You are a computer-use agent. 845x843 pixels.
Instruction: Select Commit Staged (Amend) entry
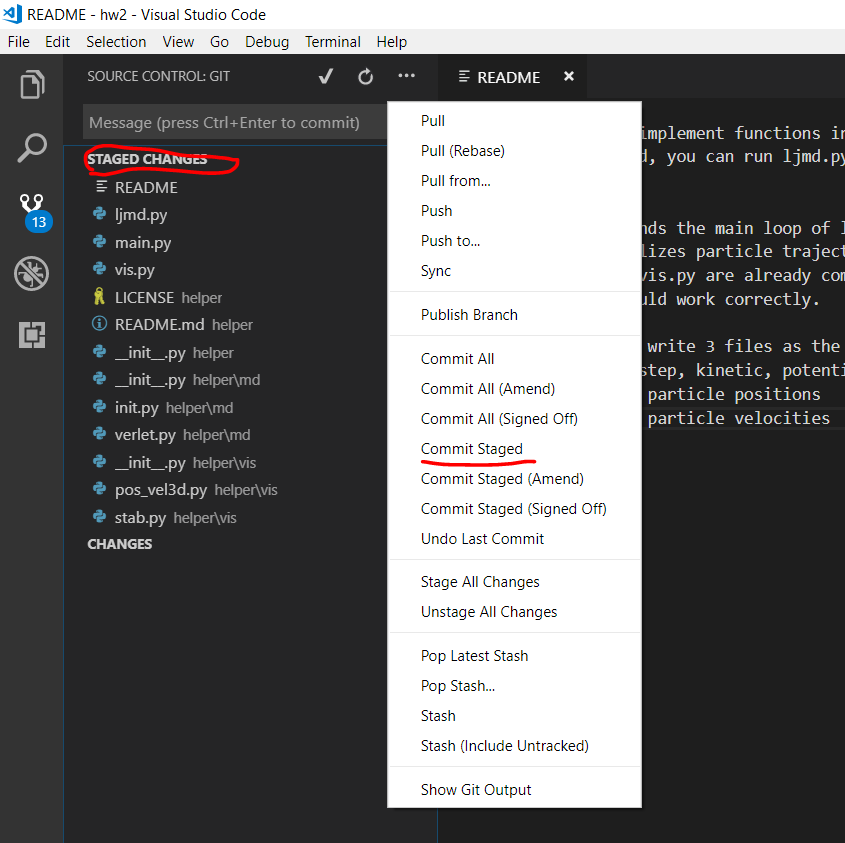(x=514, y=479)
